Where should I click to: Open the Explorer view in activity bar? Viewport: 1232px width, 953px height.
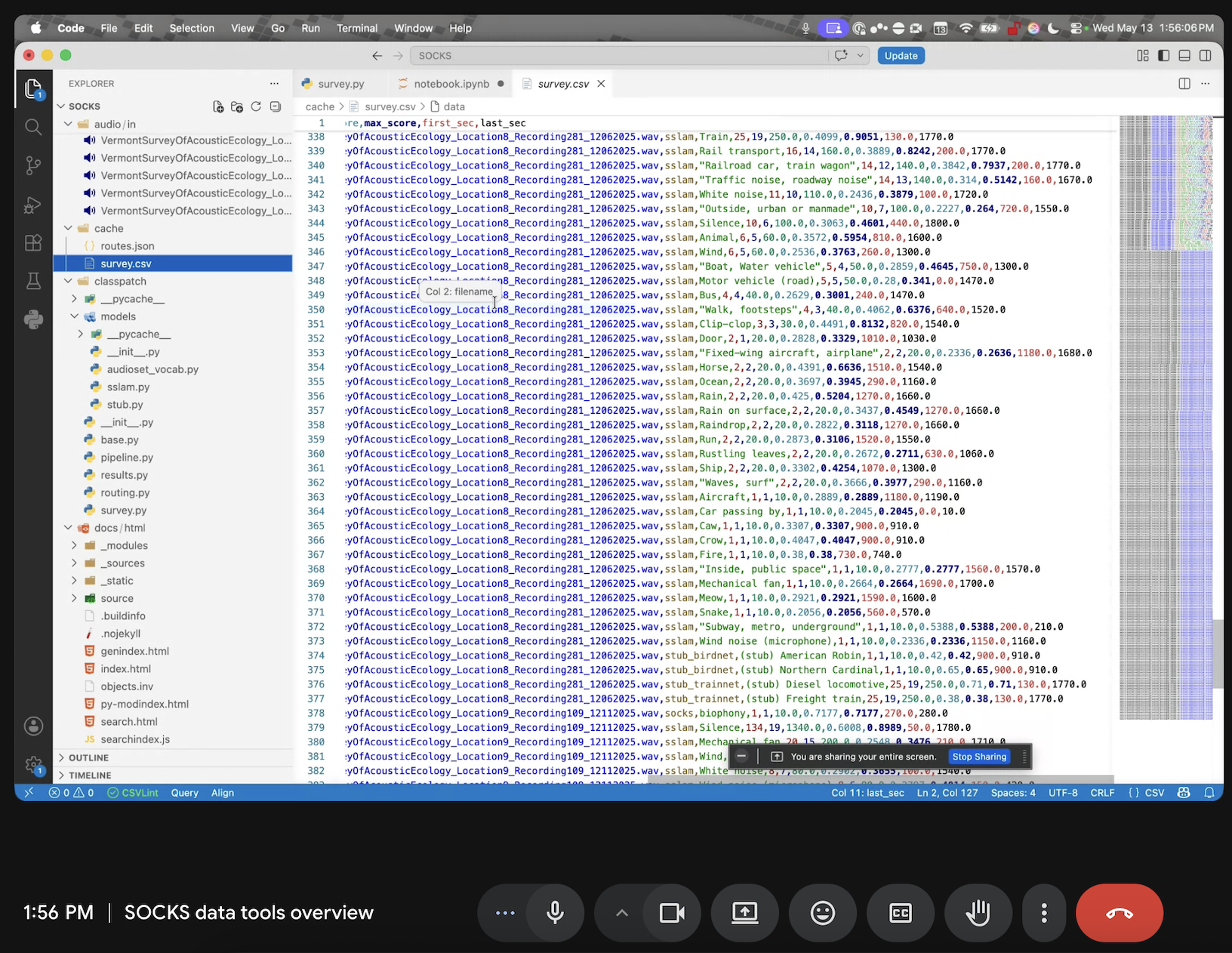click(x=33, y=89)
